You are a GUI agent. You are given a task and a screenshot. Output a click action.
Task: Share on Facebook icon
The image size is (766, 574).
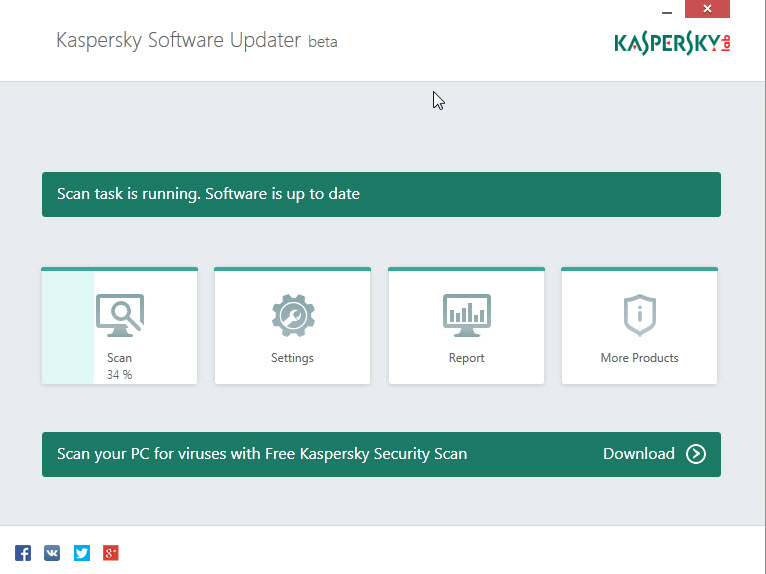[23, 553]
